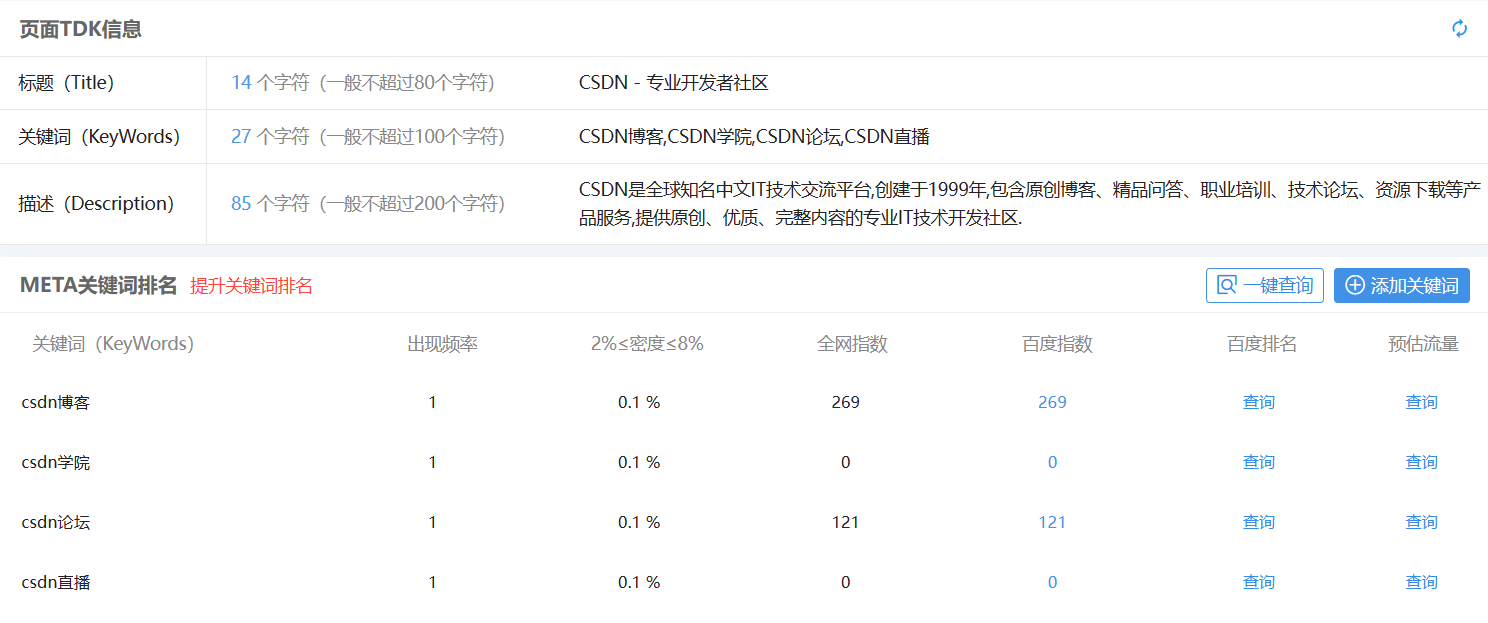Click the META关键词排名 heading
1488x623 pixels.
pos(98,286)
